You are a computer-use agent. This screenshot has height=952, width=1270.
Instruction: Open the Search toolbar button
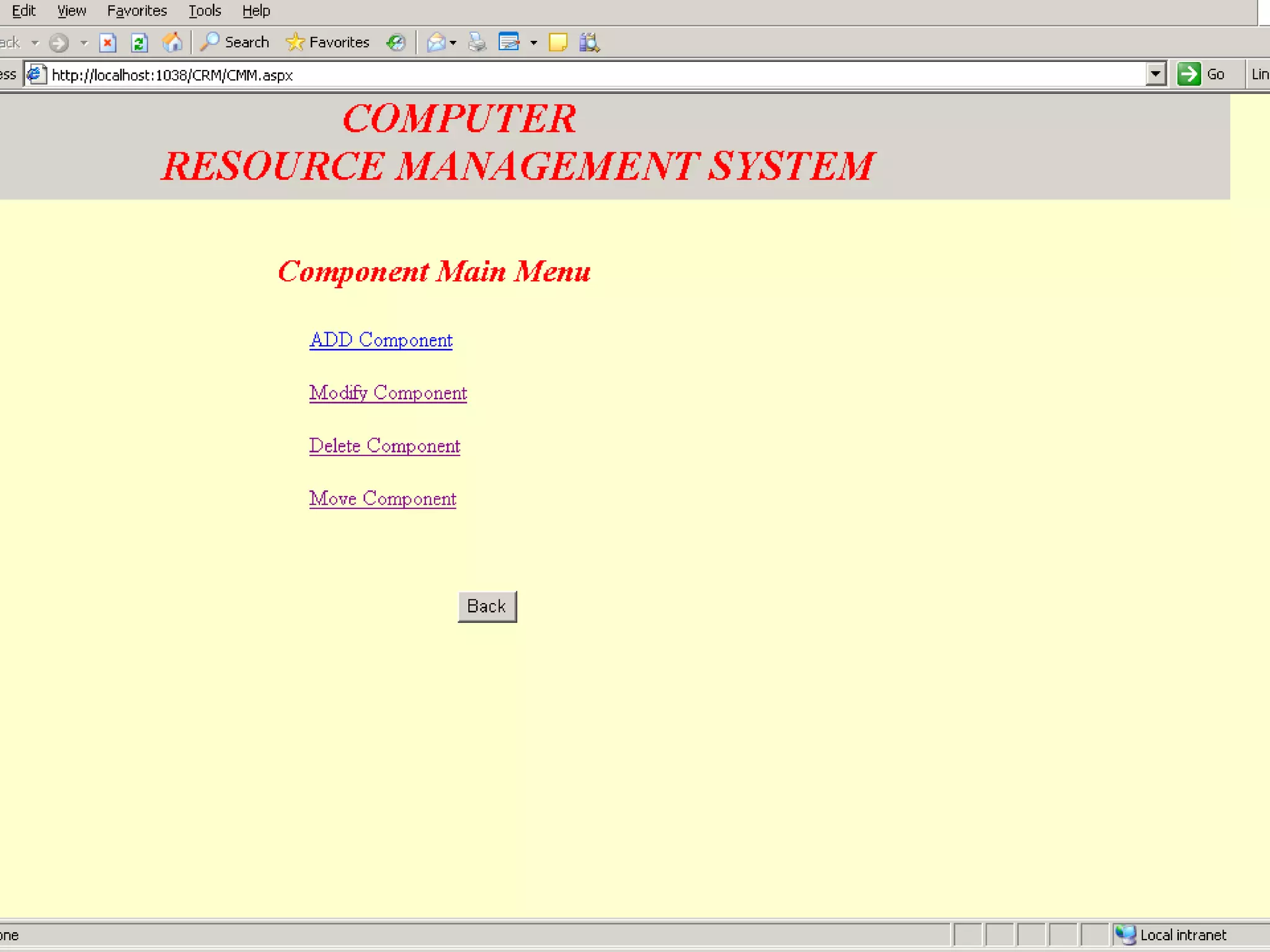point(235,43)
